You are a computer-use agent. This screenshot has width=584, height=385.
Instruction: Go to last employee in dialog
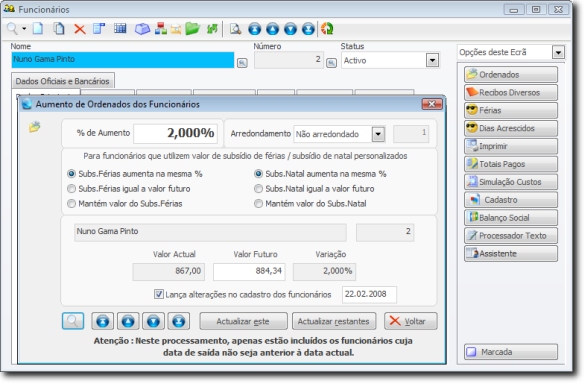coord(179,321)
